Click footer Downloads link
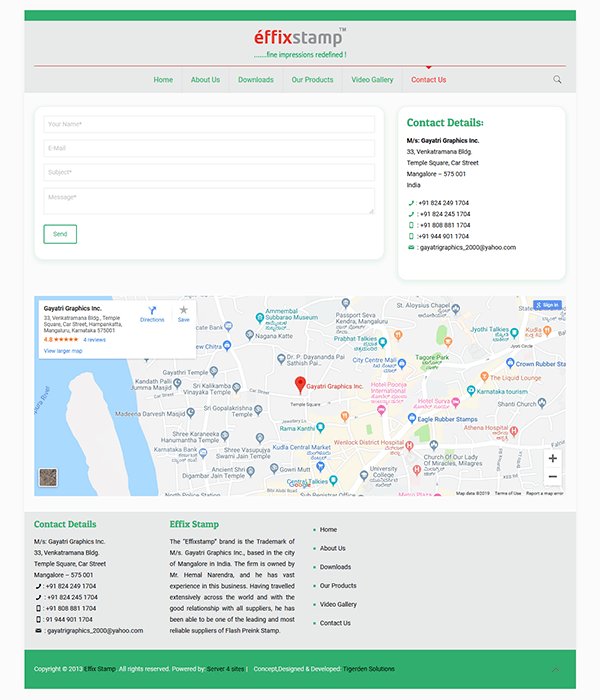 coord(335,567)
